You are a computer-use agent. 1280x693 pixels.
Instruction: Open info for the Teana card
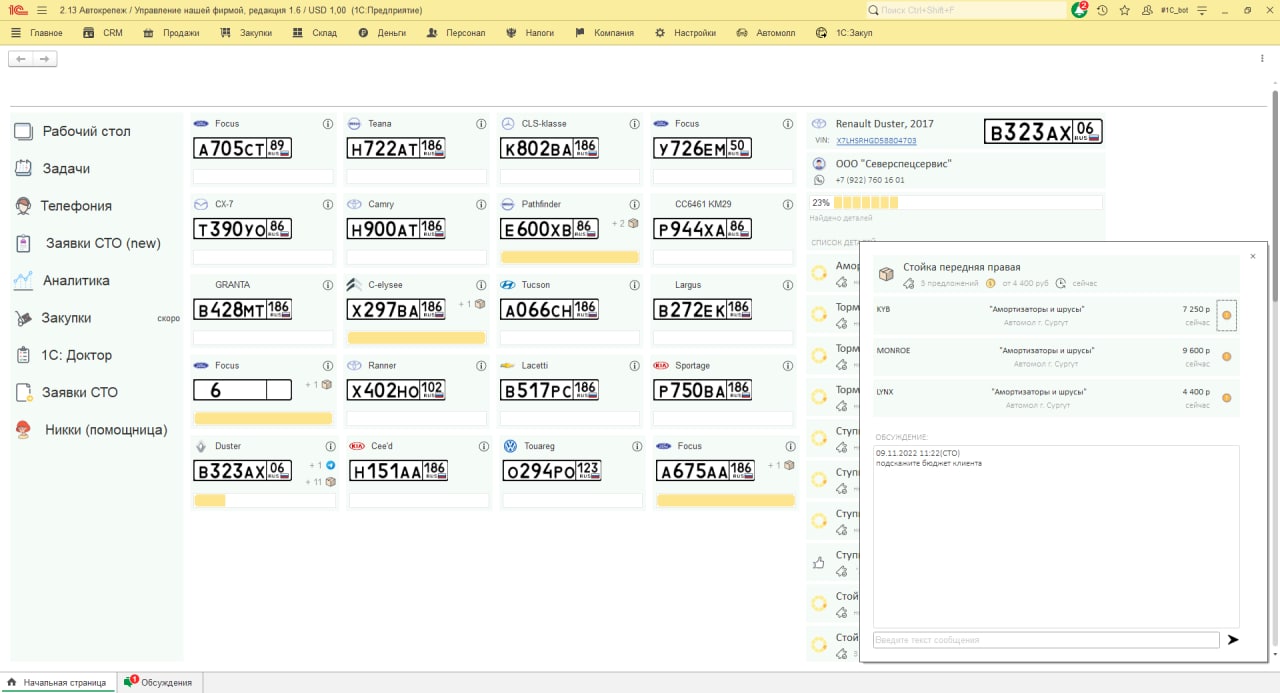pos(481,124)
